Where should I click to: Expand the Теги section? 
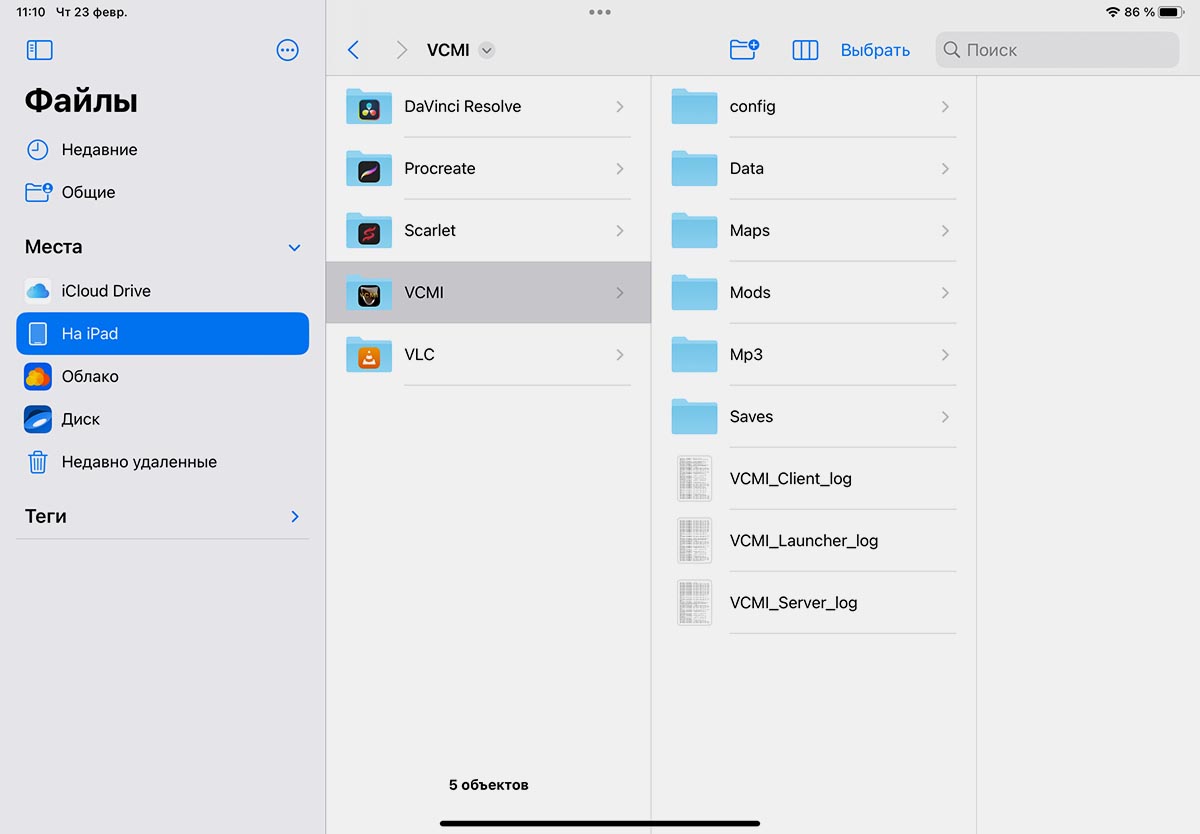coord(294,517)
